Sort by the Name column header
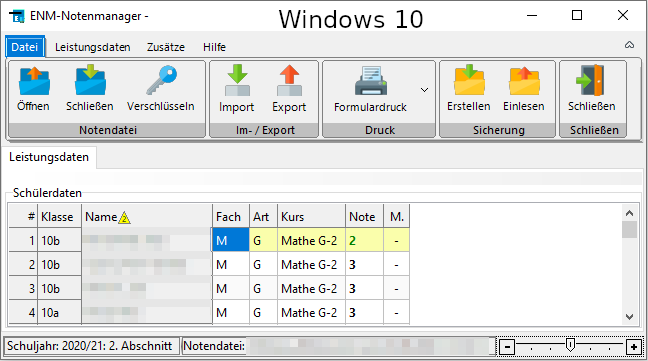The image size is (648, 361). (147, 217)
